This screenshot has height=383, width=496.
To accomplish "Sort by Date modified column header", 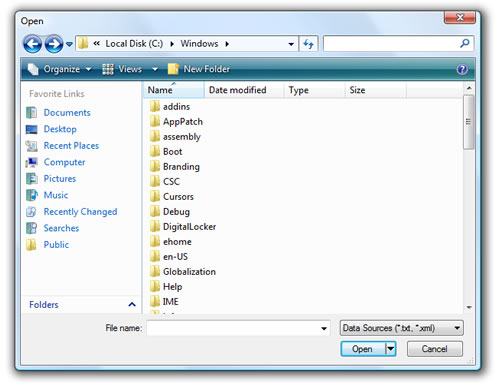I will click(x=244, y=90).
